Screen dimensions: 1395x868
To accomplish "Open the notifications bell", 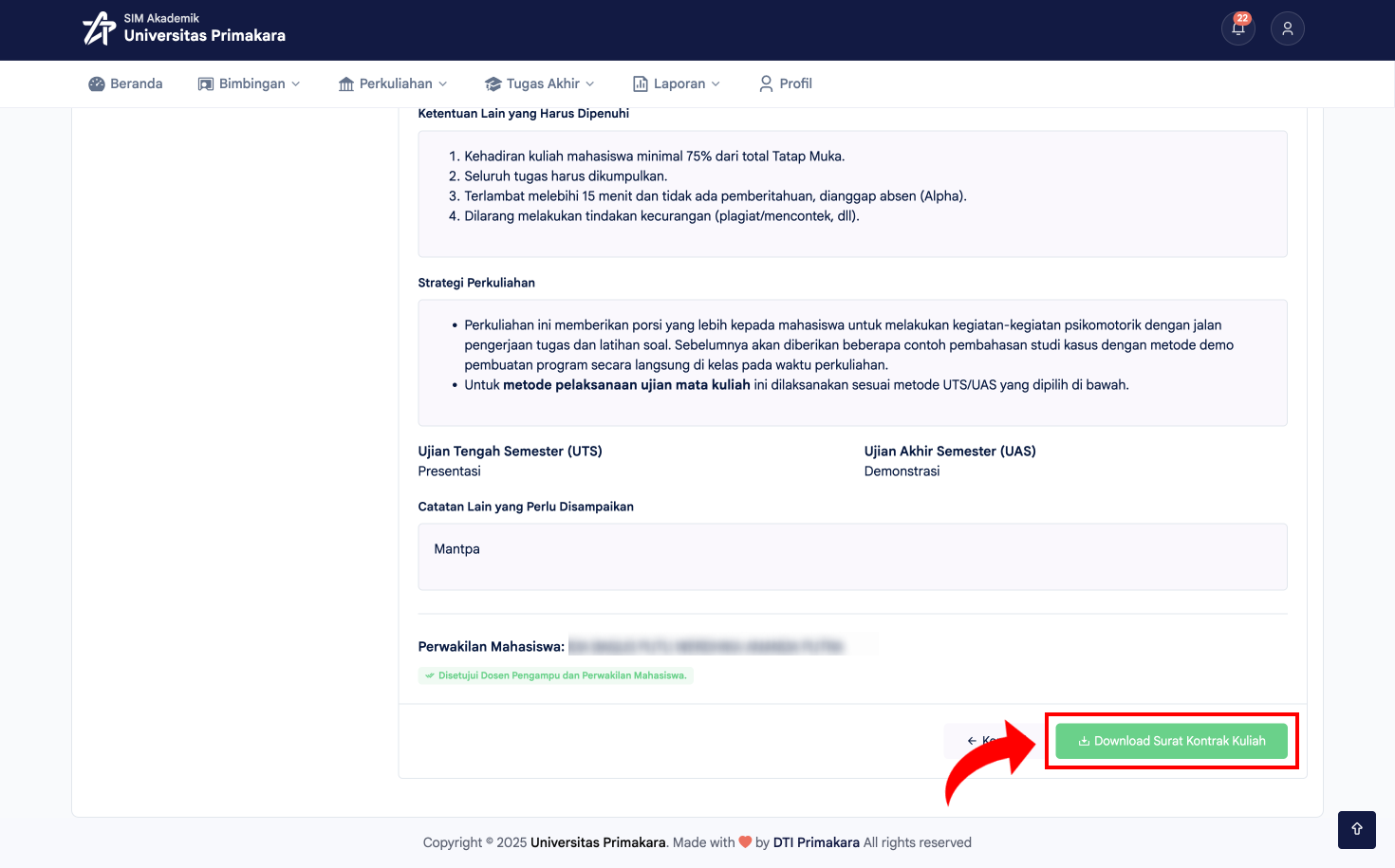I will [x=1238, y=28].
